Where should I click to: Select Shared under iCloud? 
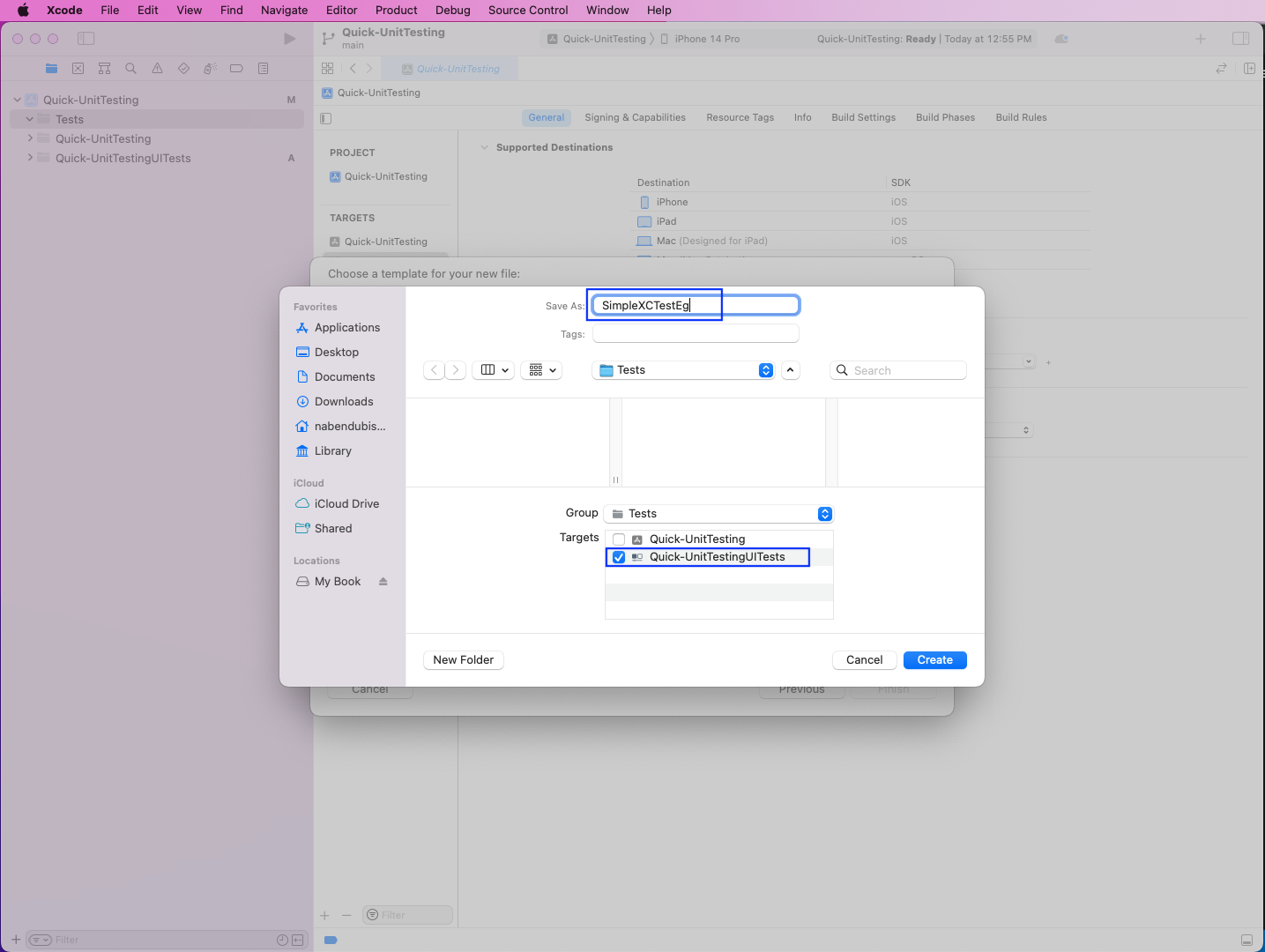[324, 528]
